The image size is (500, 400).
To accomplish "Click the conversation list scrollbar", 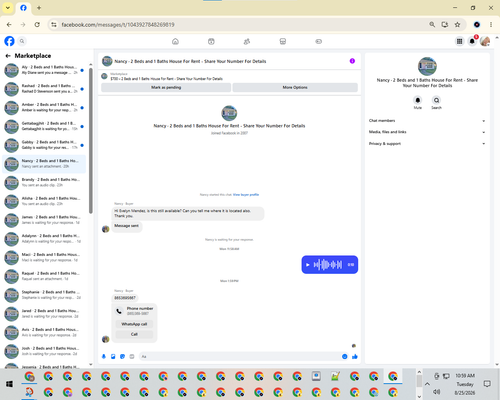I will (x=91, y=140).
